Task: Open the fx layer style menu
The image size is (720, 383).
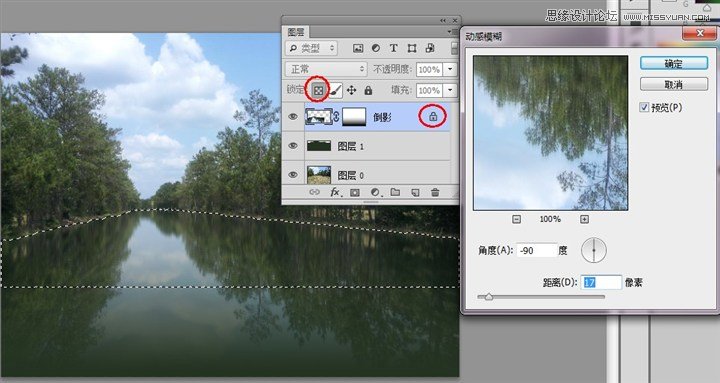Action: [335, 192]
